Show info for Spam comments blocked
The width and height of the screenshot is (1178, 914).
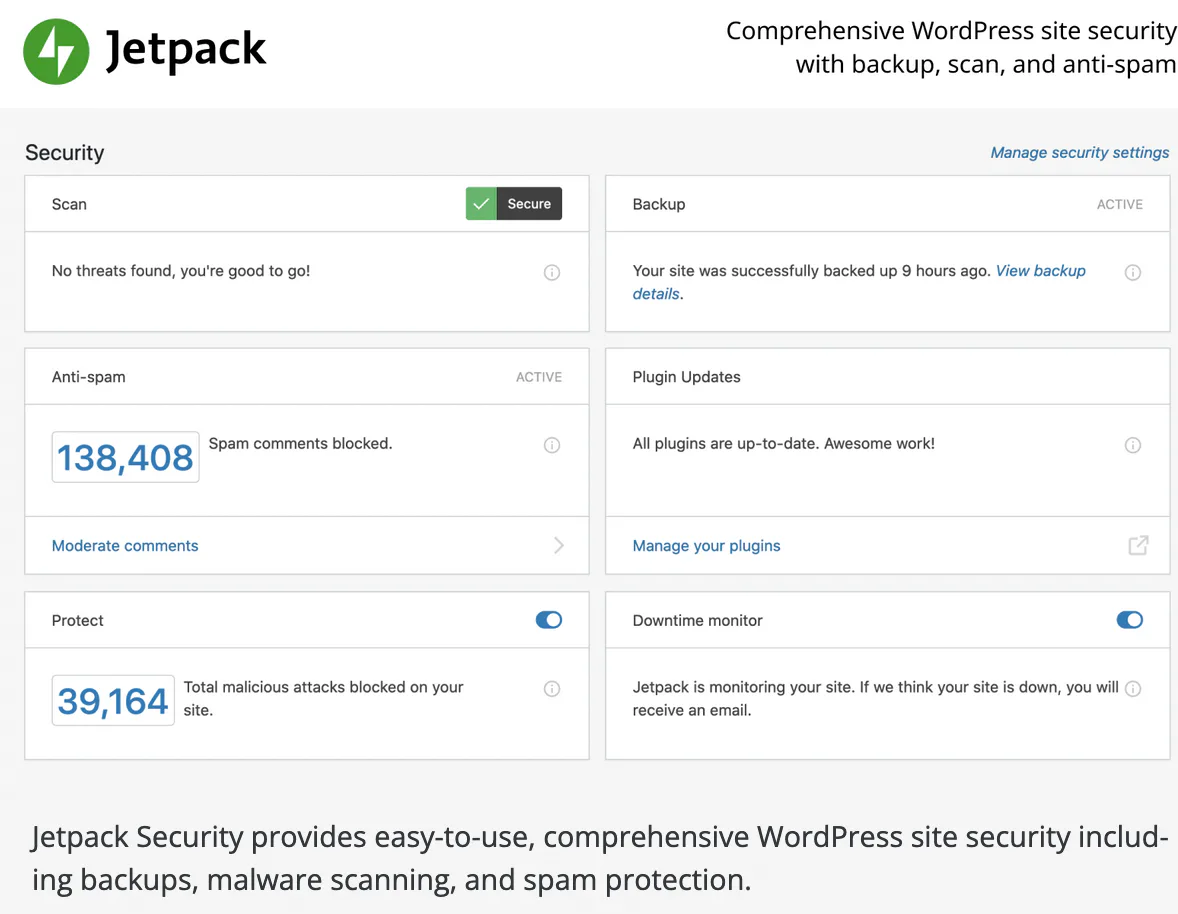tap(551, 445)
